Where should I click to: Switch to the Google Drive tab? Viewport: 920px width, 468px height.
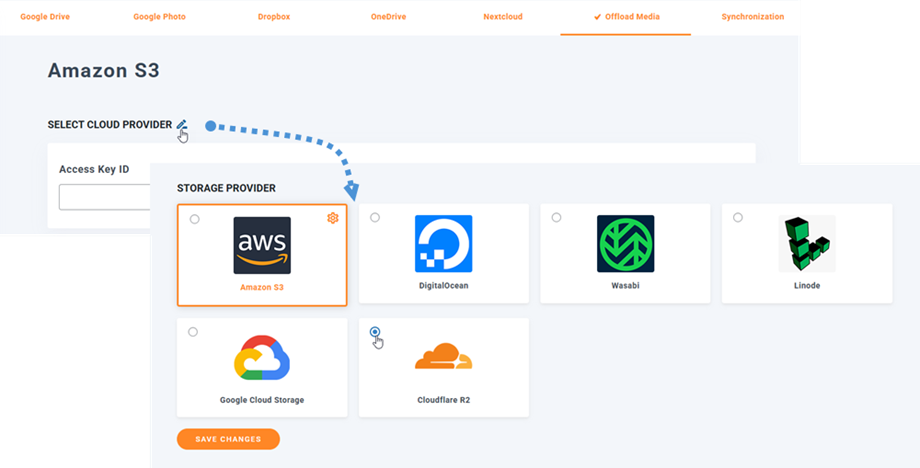[47, 17]
